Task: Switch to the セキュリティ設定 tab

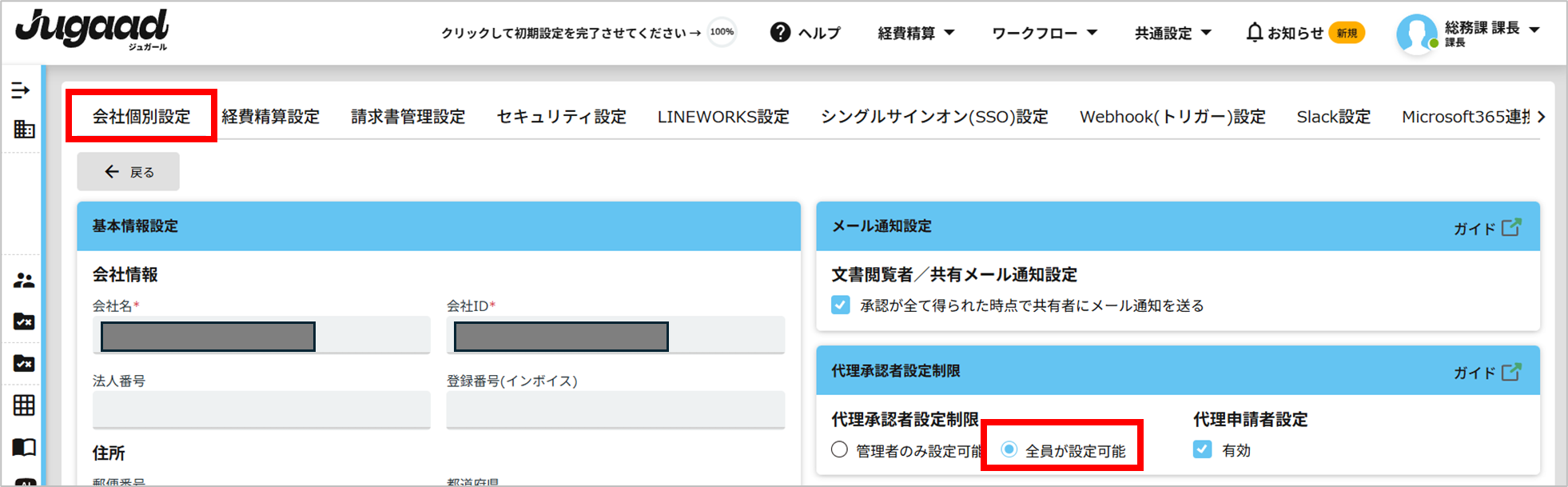Action: pyautogui.click(x=561, y=117)
